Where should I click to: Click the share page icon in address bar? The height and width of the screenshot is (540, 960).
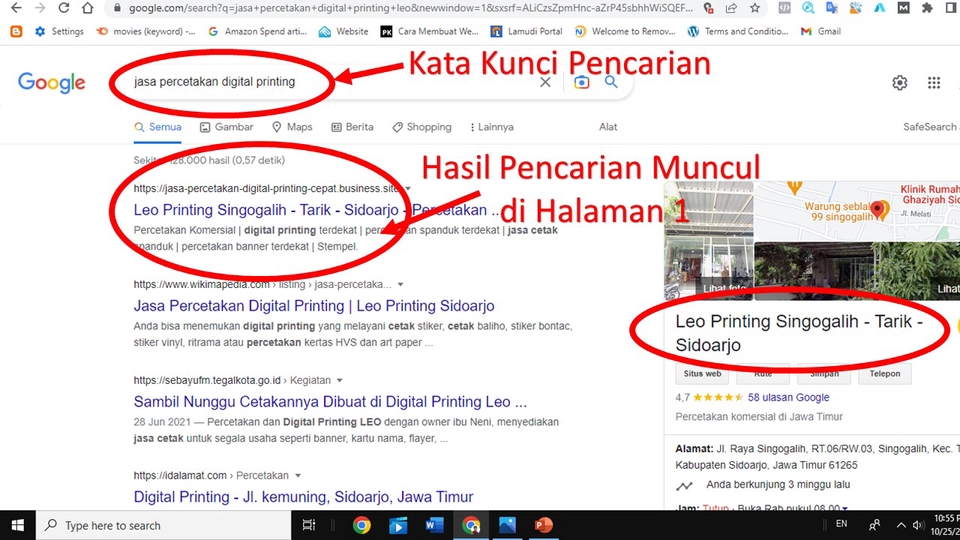[731, 8]
